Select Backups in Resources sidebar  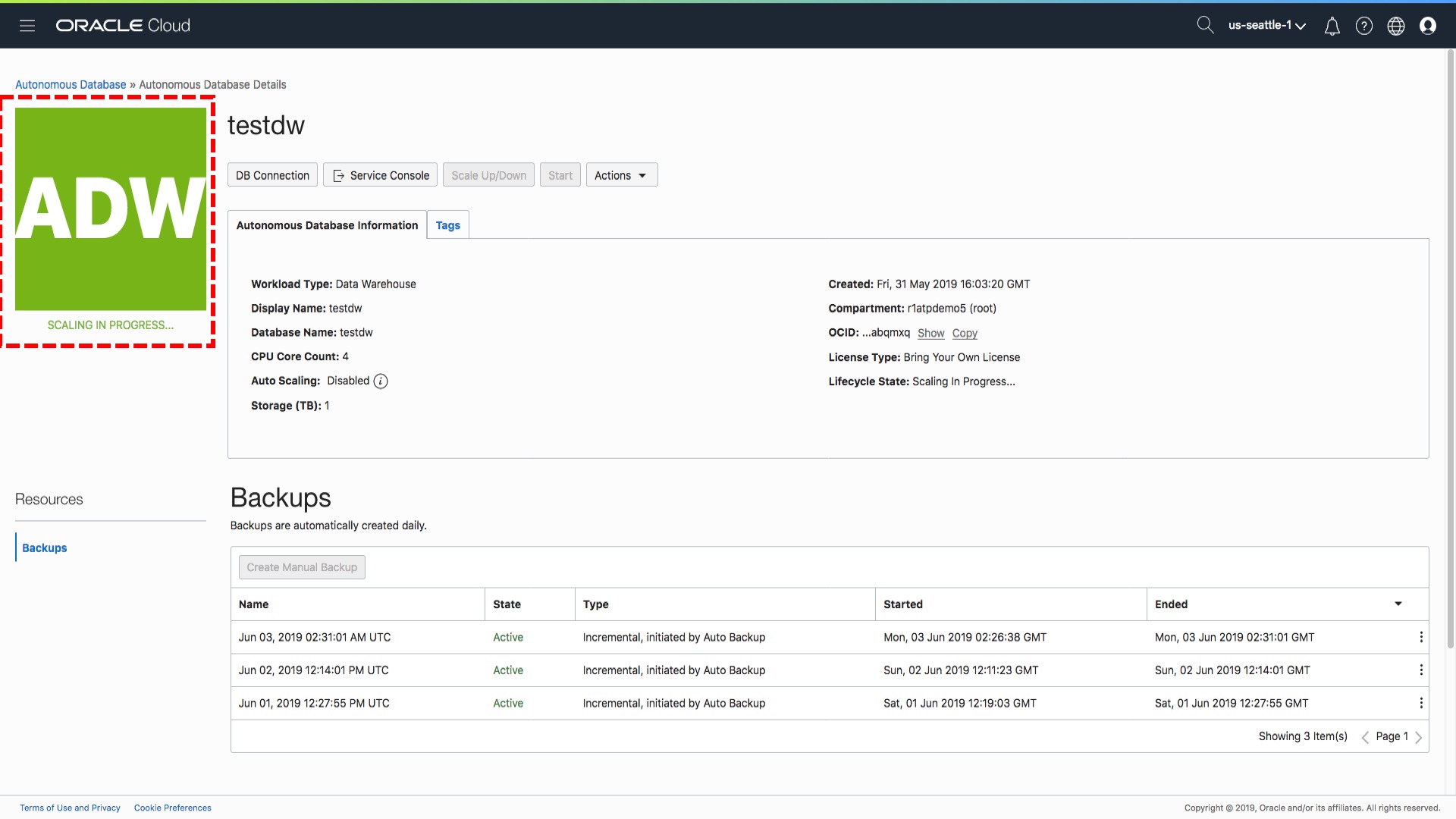[44, 548]
